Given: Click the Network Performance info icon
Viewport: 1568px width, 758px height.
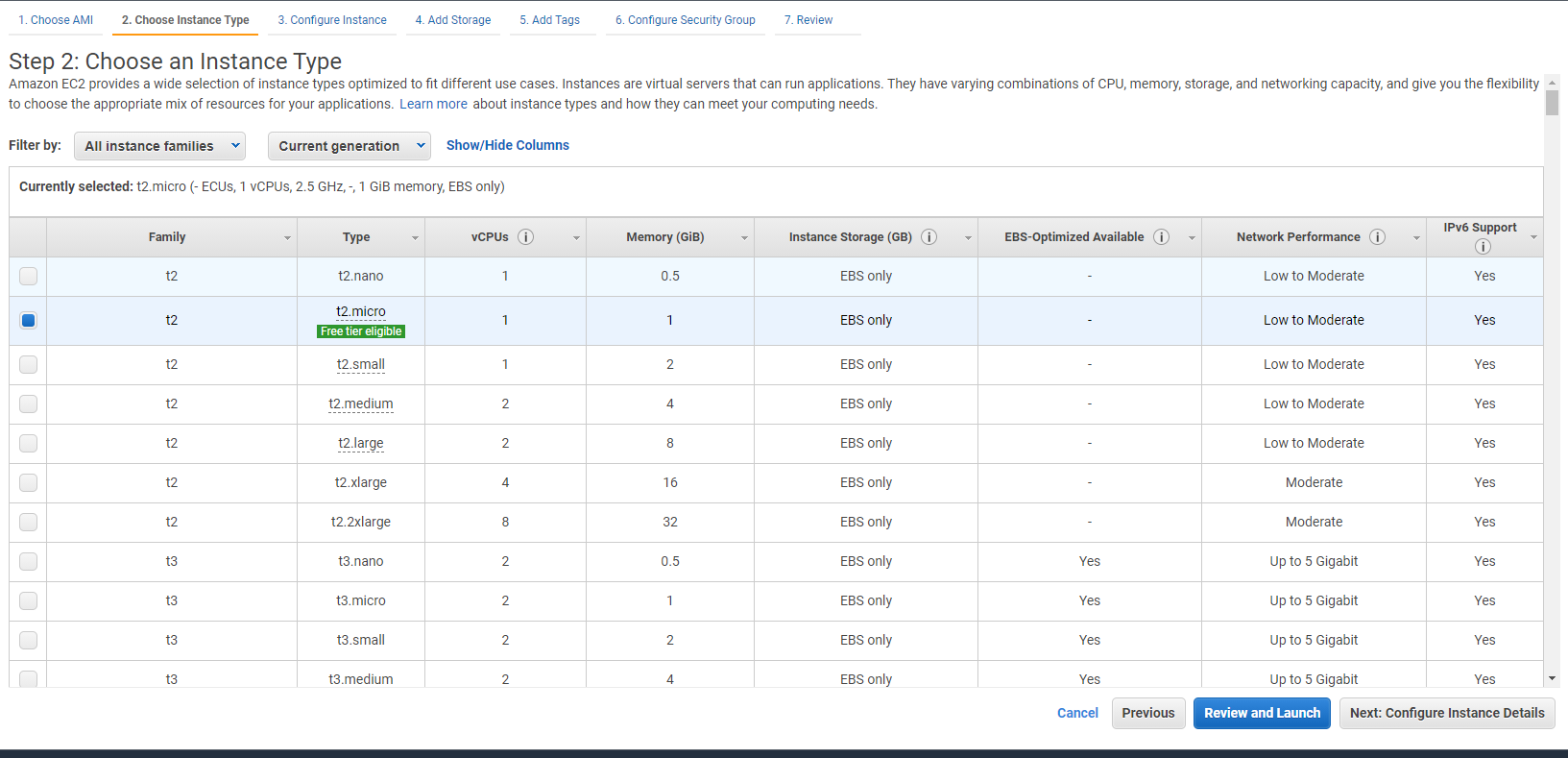Looking at the screenshot, I should (x=1377, y=237).
